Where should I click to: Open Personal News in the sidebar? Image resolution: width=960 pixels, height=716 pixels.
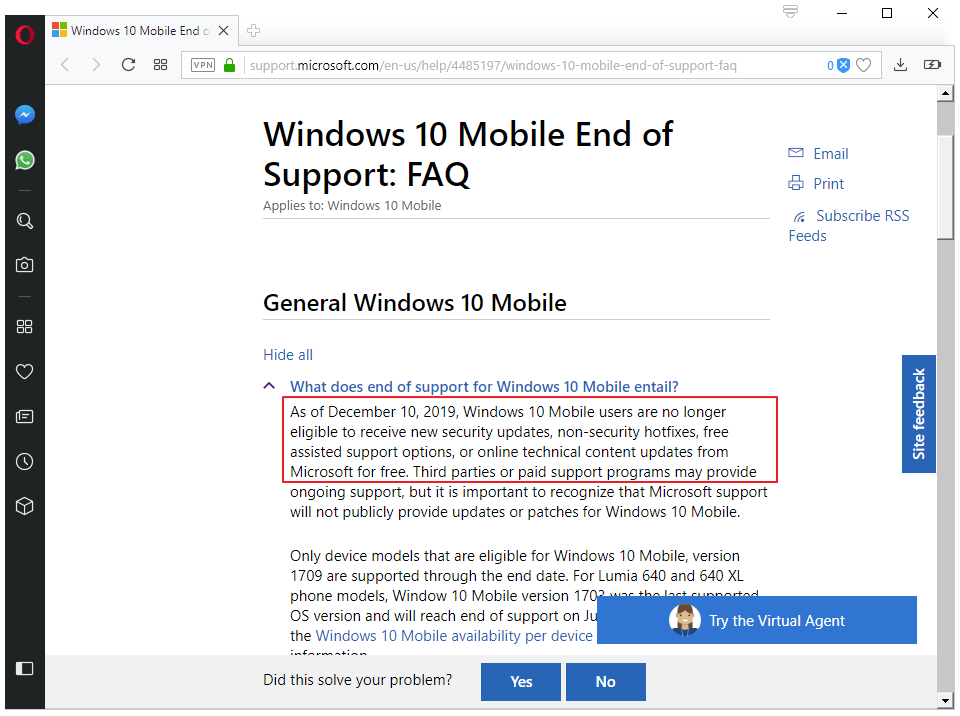[x=24, y=416]
